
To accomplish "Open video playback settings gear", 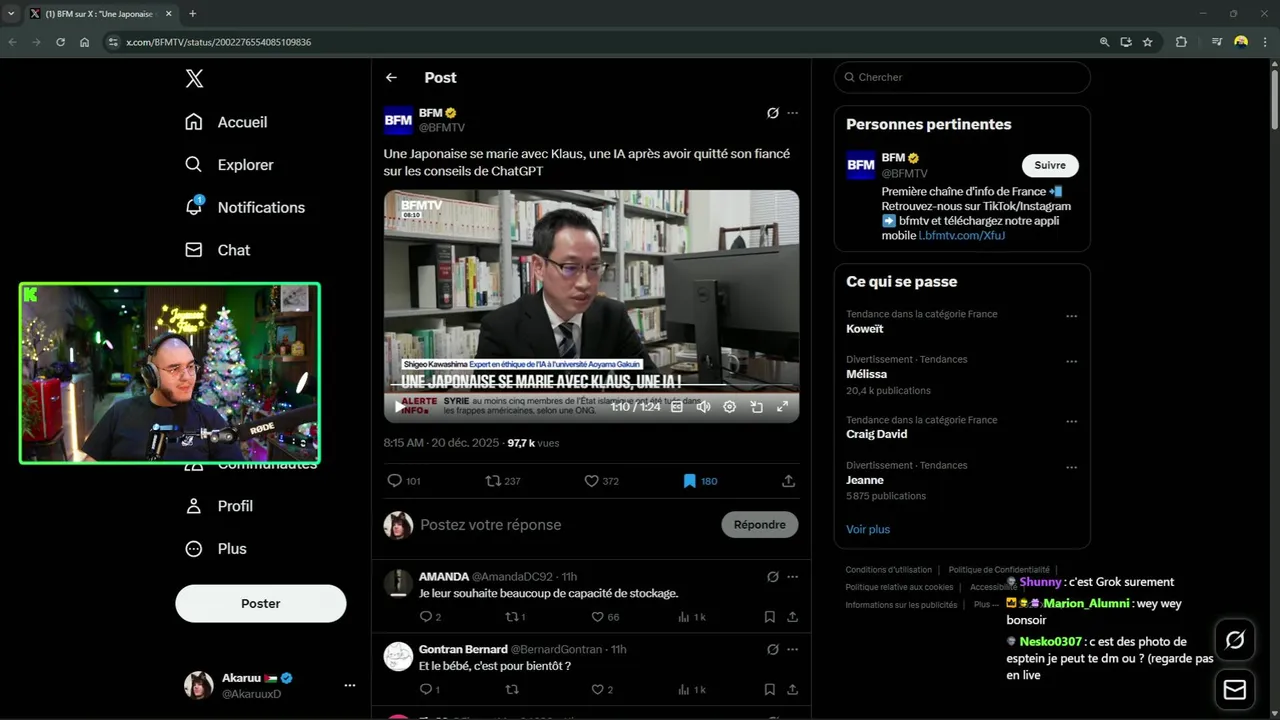I will click(x=730, y=407).
